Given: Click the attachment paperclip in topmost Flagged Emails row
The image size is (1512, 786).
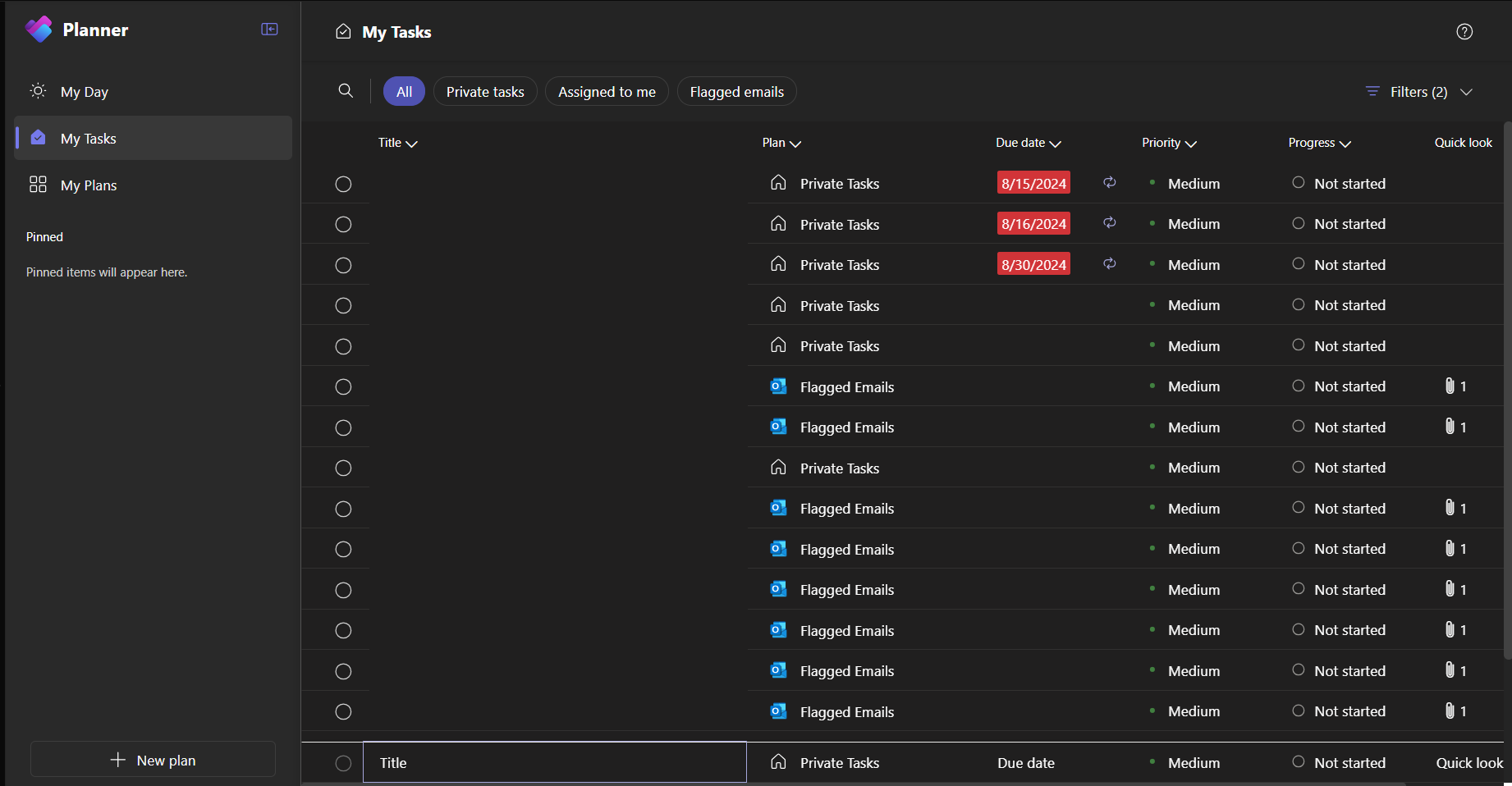Looking at the screenshot, I should [x=1450, y=386].
